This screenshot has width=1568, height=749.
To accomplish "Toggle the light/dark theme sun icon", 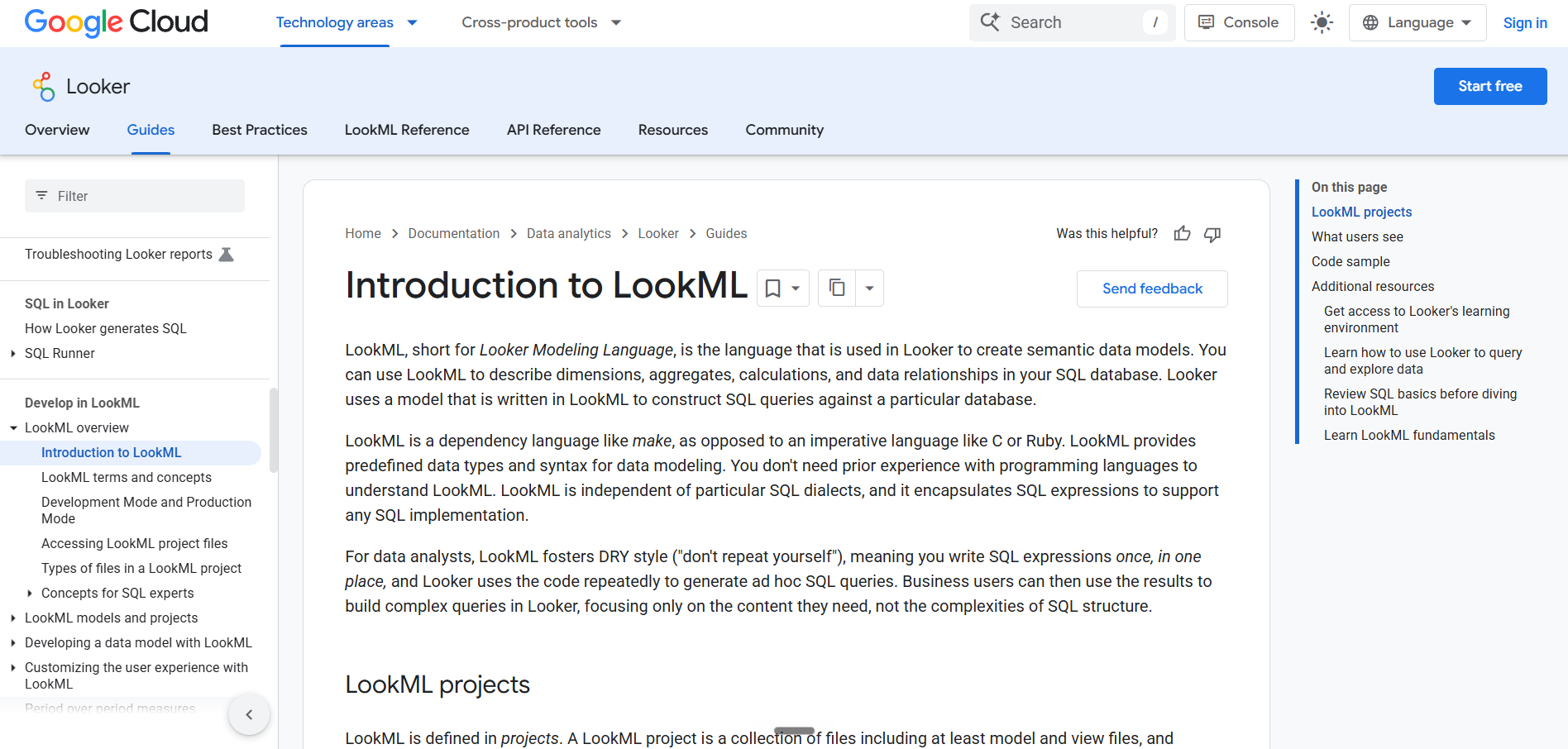I will coord(1322,22).
